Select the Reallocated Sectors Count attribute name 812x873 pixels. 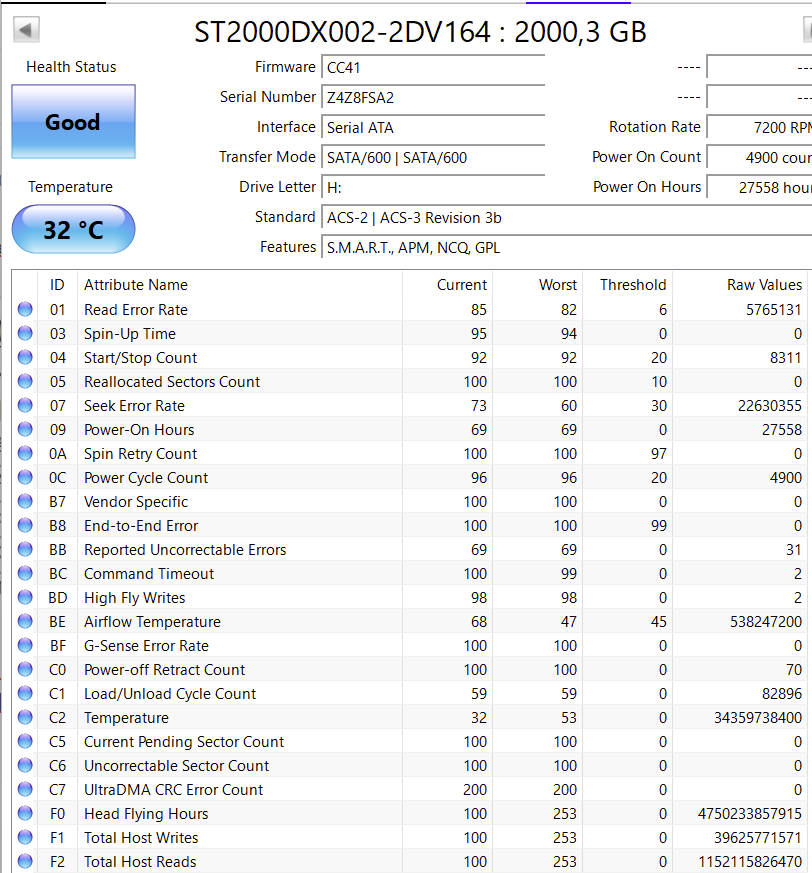[172, 381]
